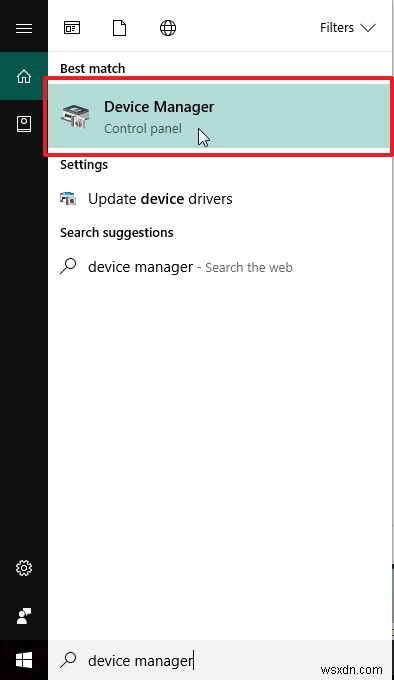The image size is (394, 680).
Task: Click the Feedback person icon in the sidebar
Action: point(24,616)
